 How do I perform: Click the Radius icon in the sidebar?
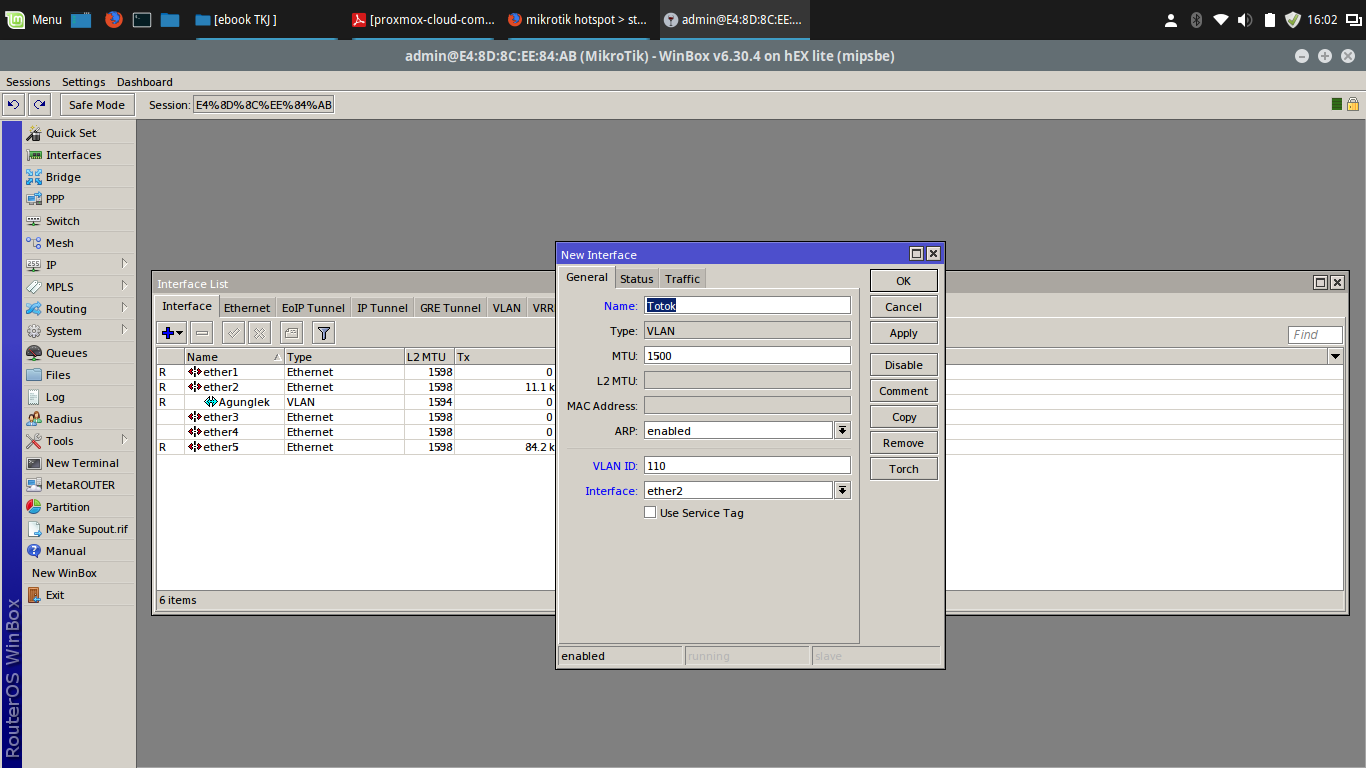point(34,419)
